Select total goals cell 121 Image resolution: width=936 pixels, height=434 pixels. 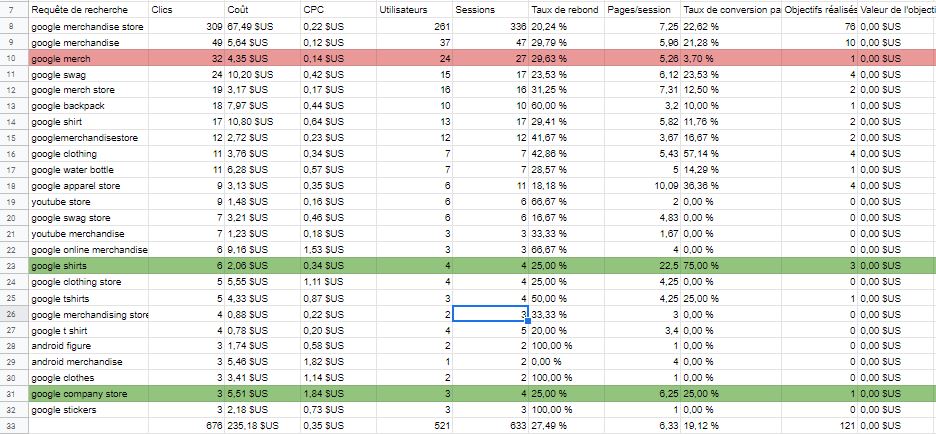[x=820, y=426]
